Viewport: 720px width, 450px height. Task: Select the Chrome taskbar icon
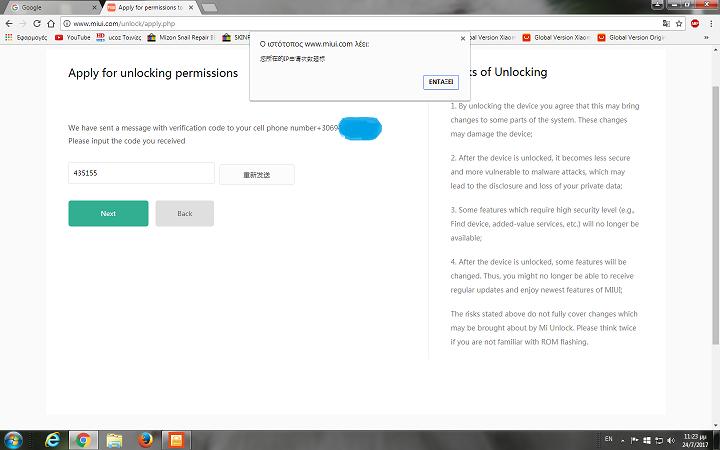pos(83,440)
